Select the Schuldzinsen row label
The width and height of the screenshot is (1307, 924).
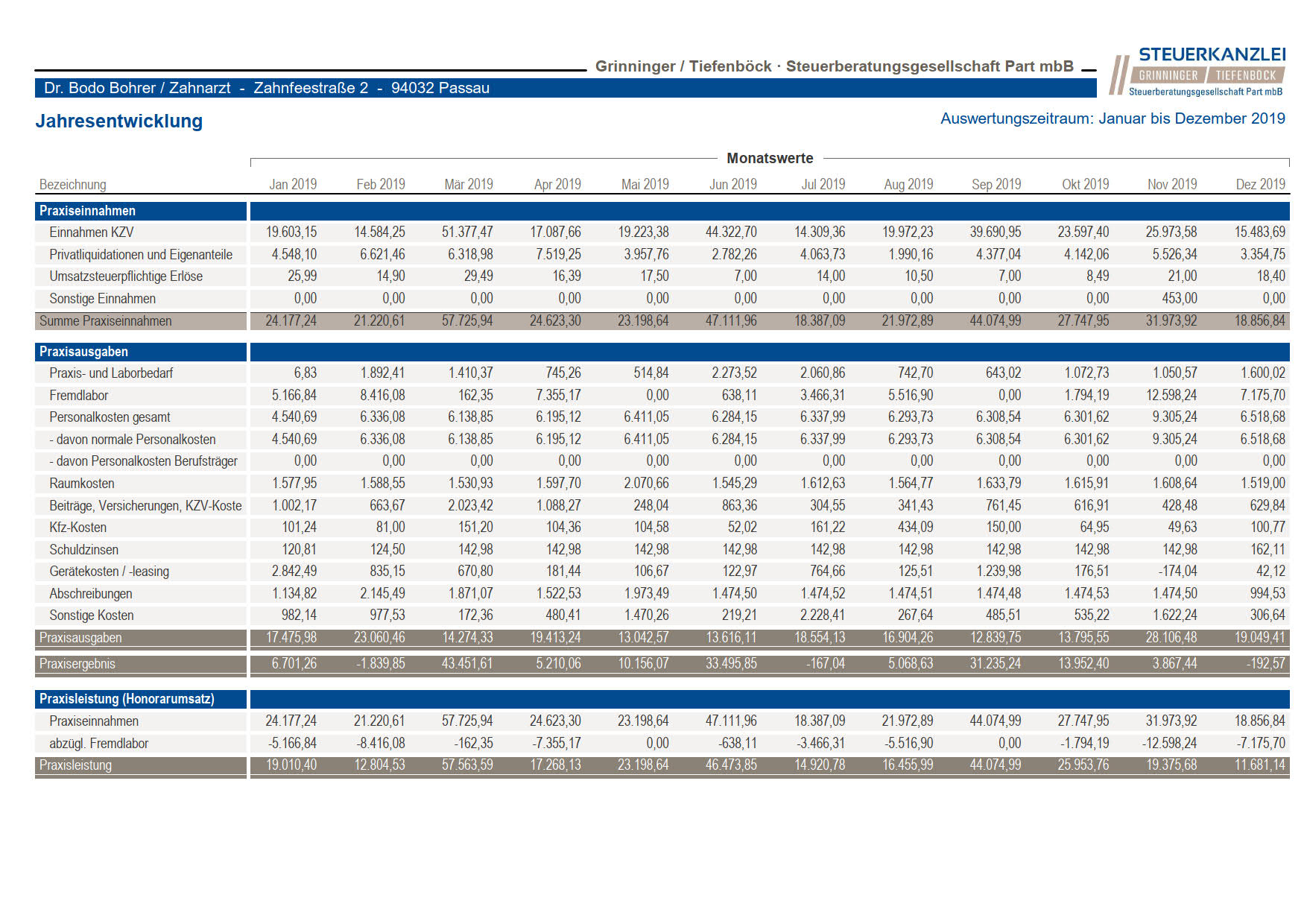[x=84, y=550]
